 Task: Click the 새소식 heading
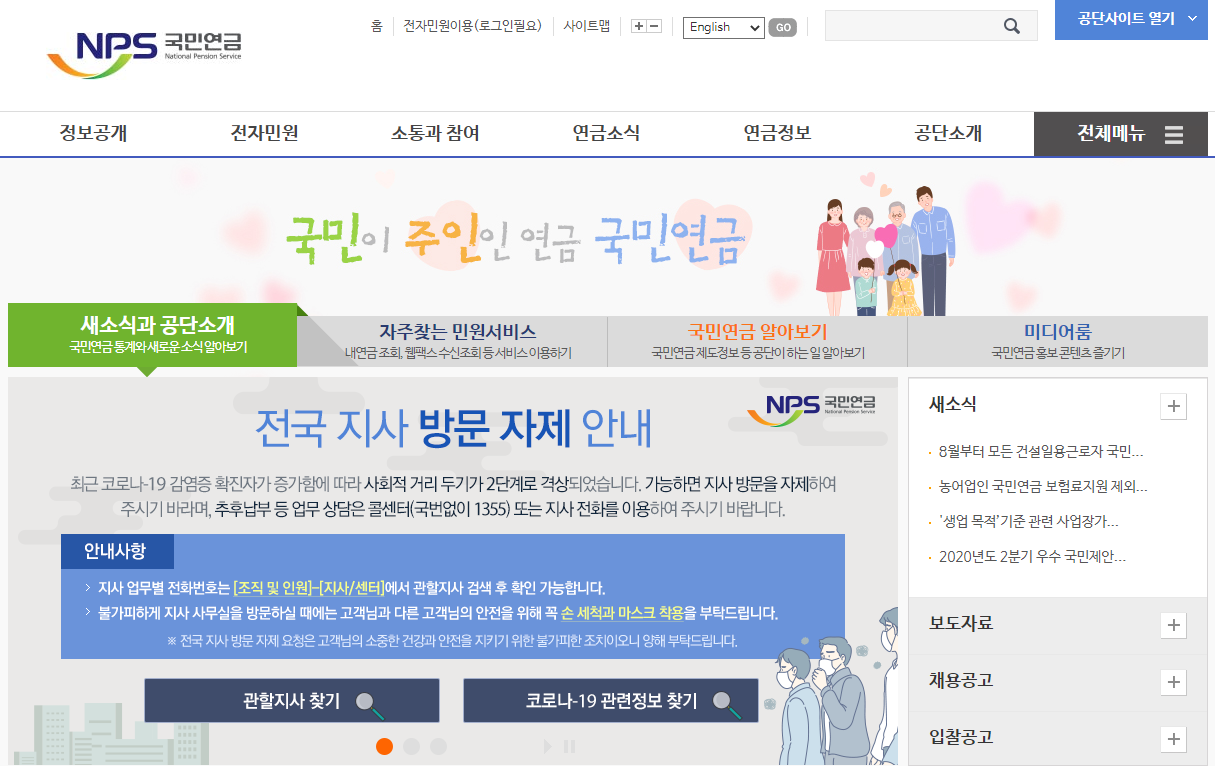tap(953, 405)
